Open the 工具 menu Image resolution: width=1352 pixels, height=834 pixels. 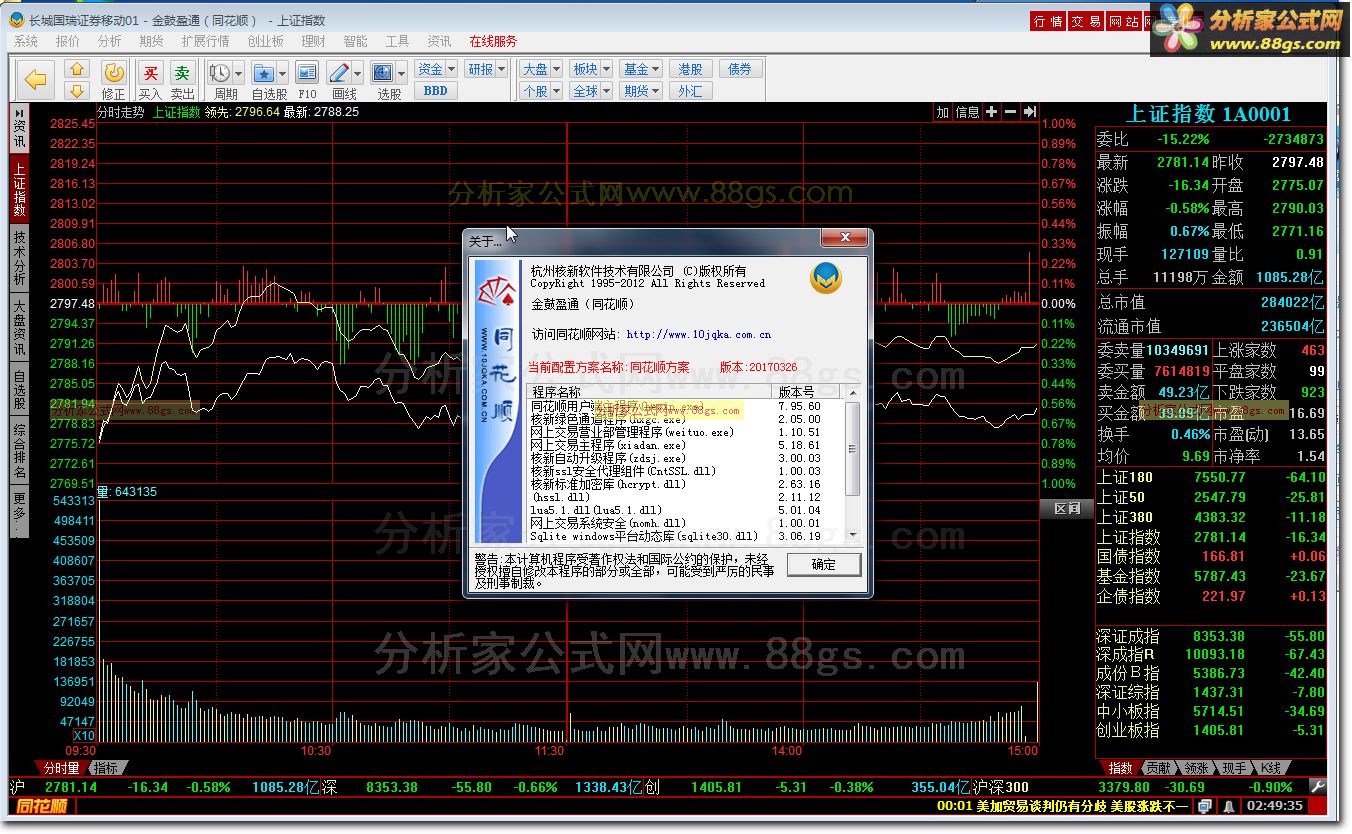point(397,41)
